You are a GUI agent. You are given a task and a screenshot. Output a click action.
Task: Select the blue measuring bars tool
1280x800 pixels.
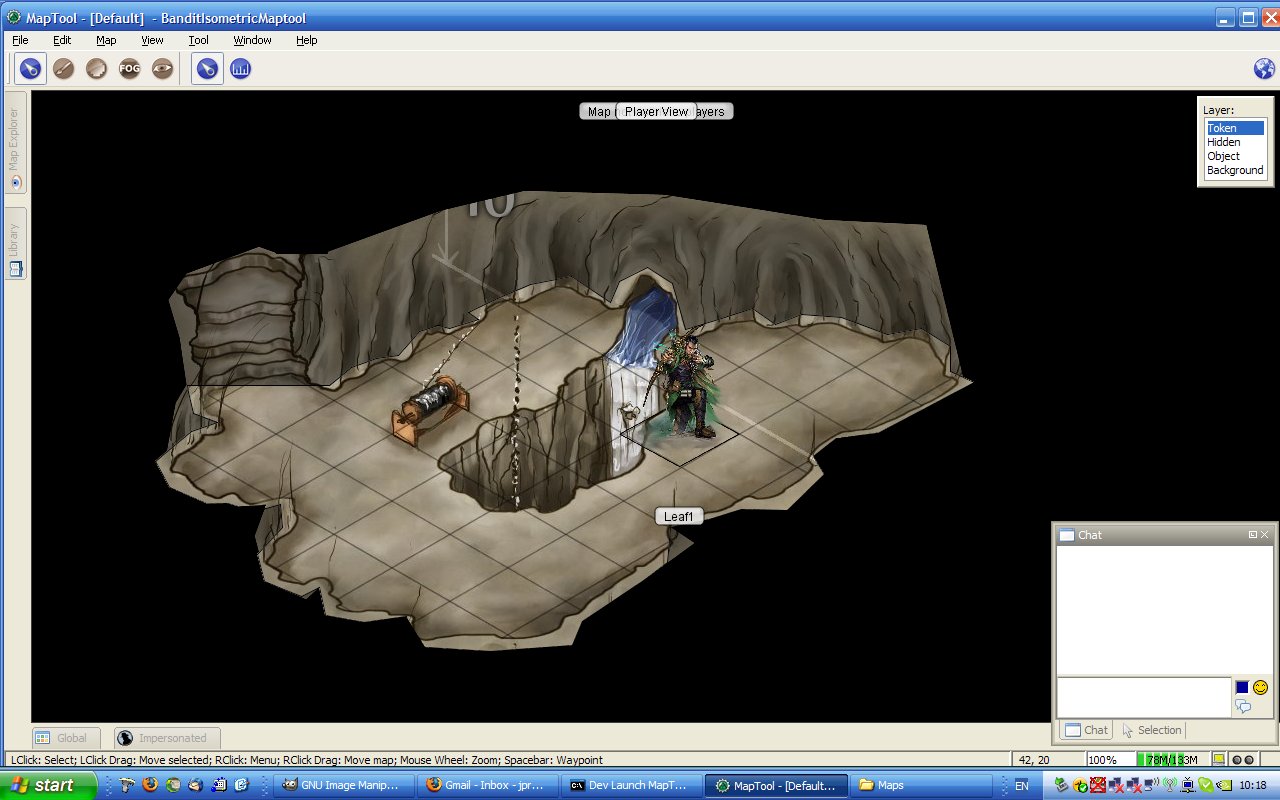tap(240, 69)
